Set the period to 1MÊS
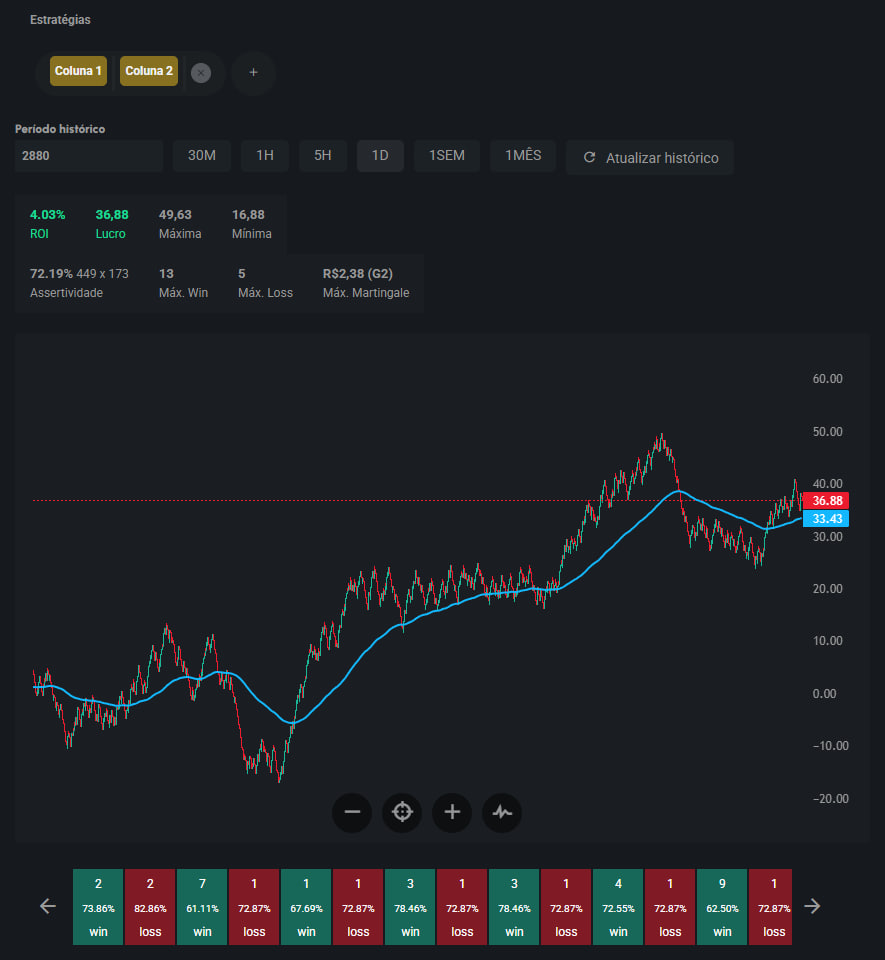This screenshot has width=885, height=960. (x=523, y=156)
